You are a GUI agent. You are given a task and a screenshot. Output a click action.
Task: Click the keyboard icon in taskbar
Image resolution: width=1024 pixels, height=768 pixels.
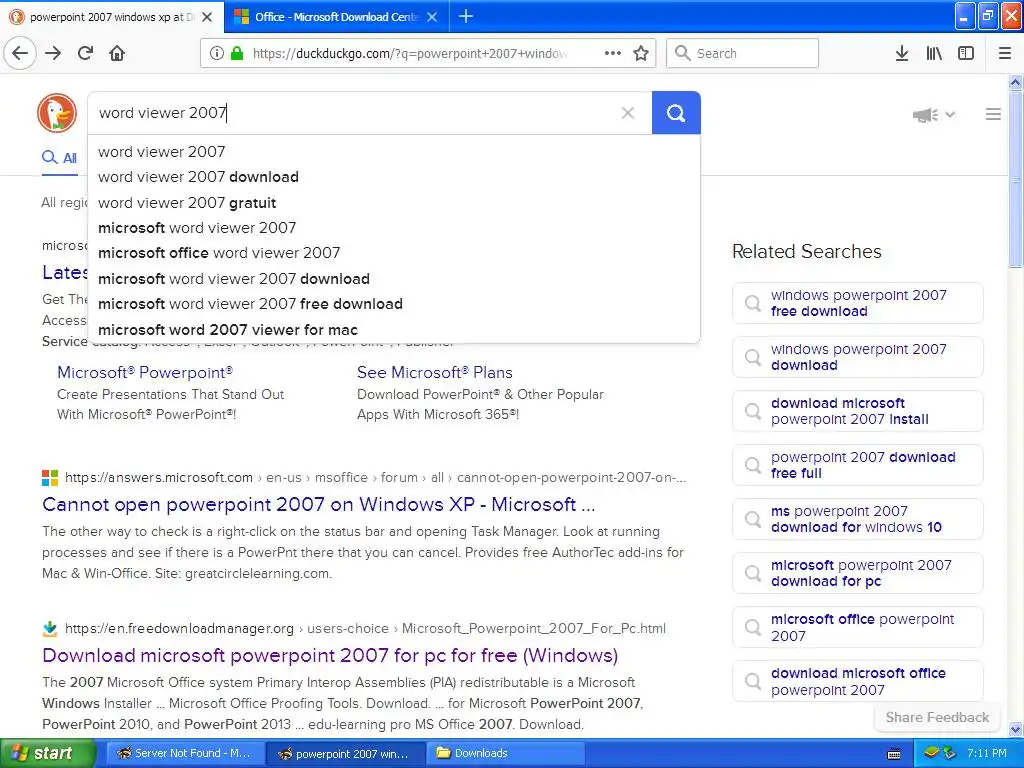894,754
